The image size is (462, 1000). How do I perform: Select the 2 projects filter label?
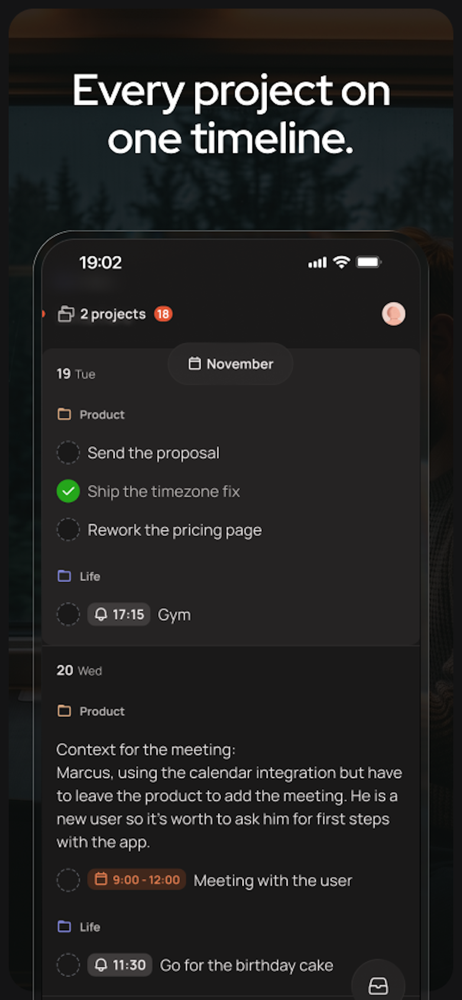[x=113, y=314]
